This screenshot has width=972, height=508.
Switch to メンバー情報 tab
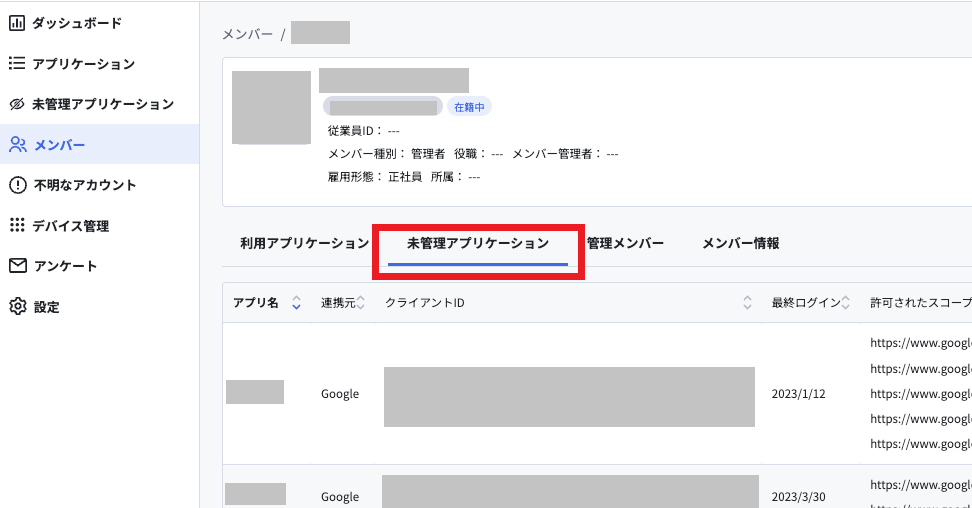741,243
